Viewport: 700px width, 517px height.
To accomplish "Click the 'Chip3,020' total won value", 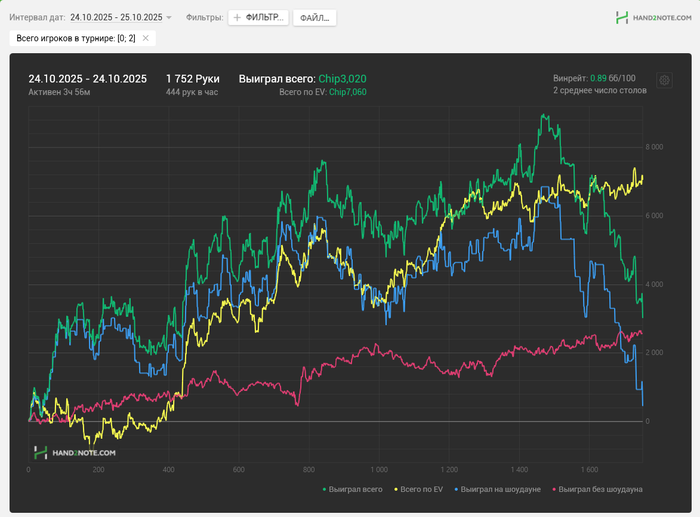I will coord(342,79).
